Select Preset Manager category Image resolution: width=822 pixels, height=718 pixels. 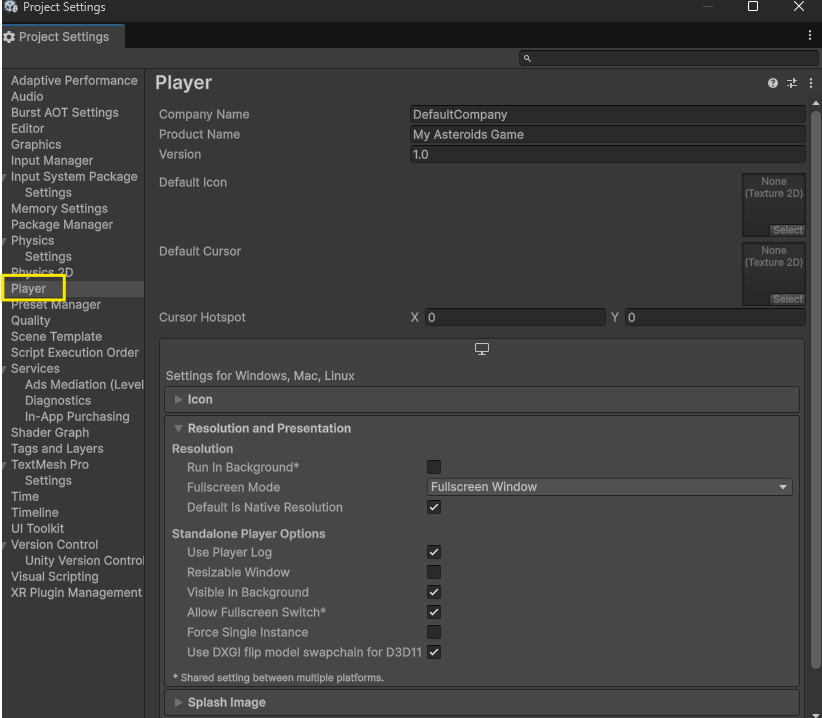(x=56, y=304)
